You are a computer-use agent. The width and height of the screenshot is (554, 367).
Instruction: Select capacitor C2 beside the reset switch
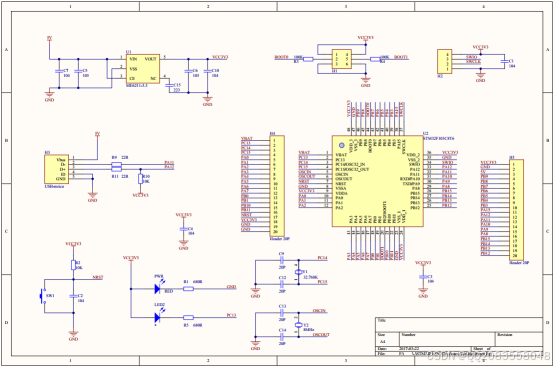[x=73, y=296]
